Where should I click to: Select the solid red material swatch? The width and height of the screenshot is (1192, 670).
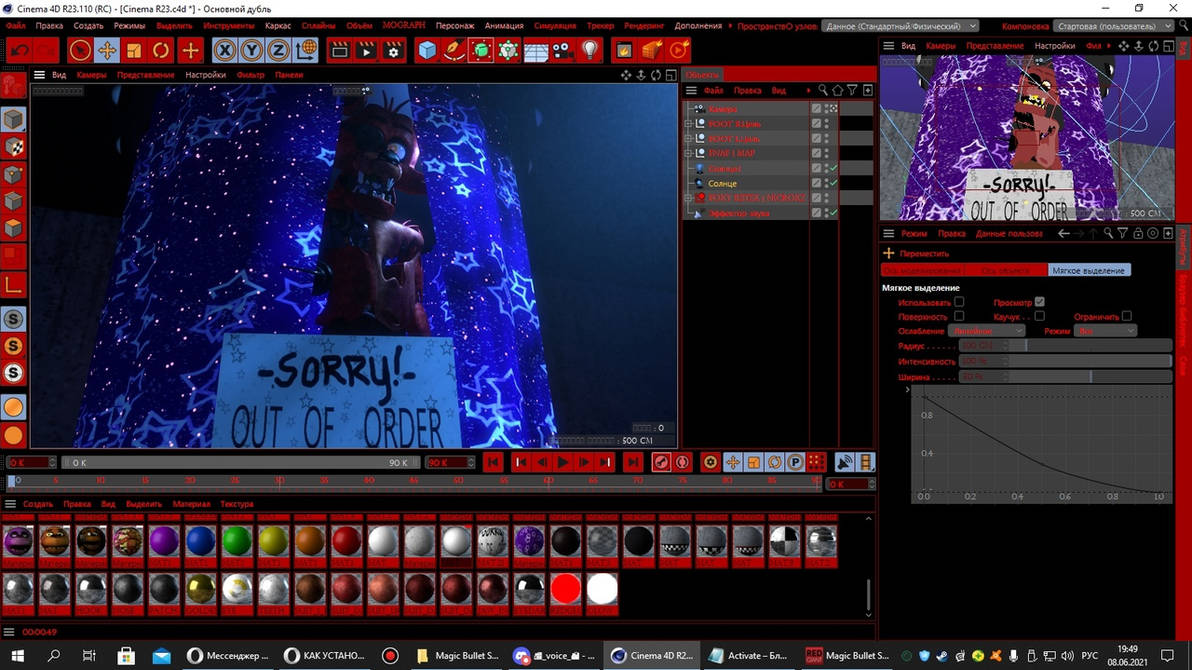(x=566, y=589)
